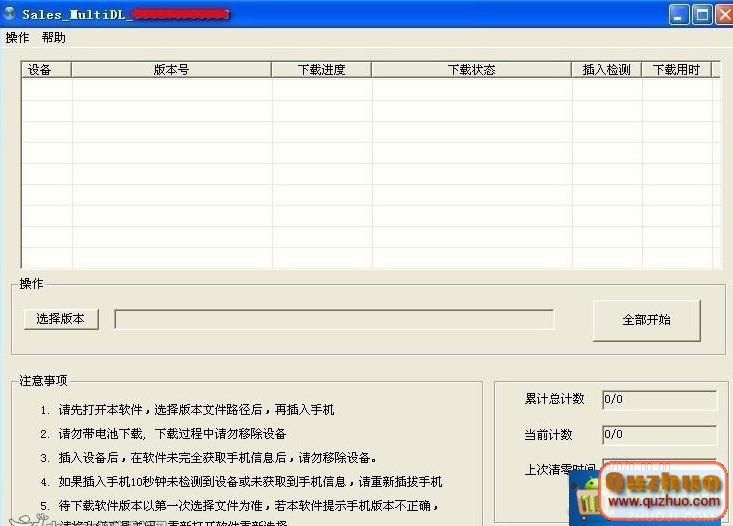Click the 当前计数 value field
This screenshot has height=526, width=733.
coord(660,435)
